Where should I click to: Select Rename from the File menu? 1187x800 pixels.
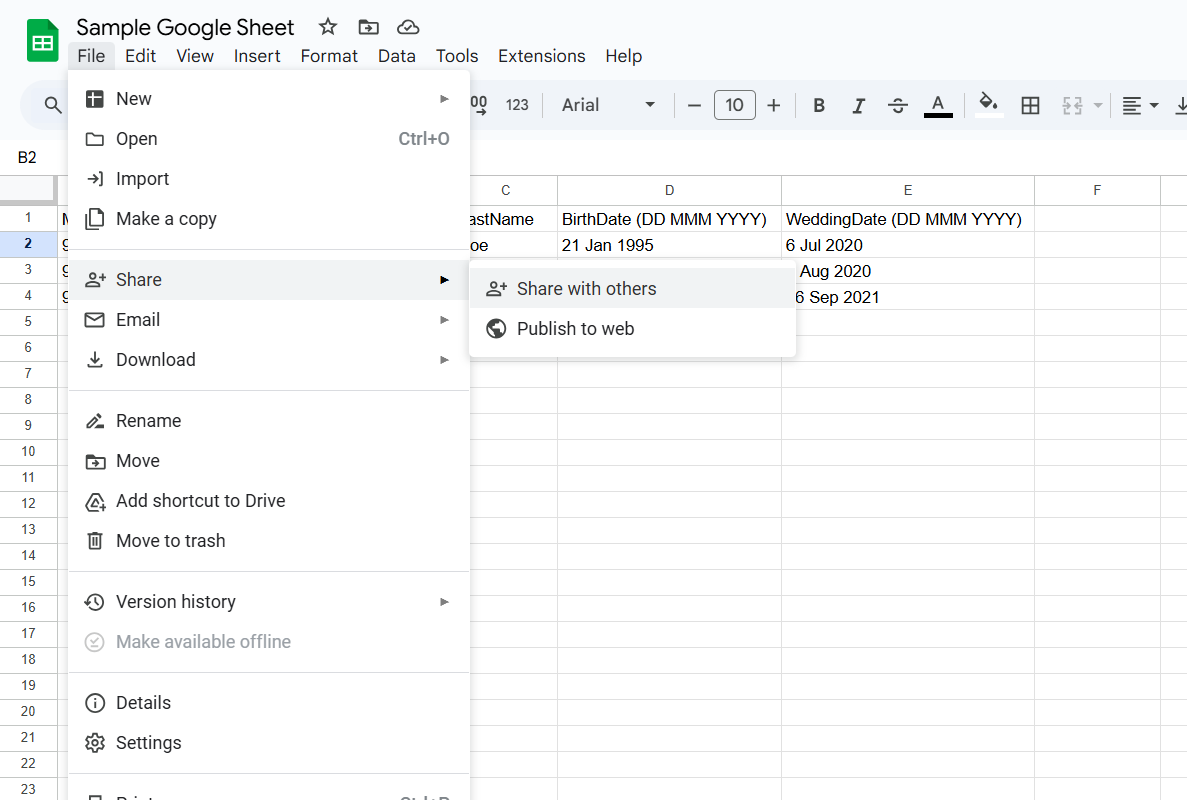pyautogui.click(x=269, y=421)
